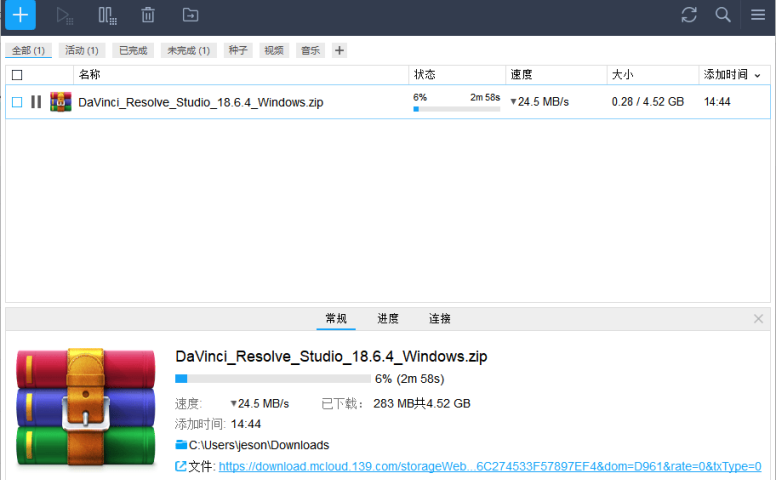
Task: Sort by the 状态 column header
Action: pyautogui.click(x=457, y=75)
